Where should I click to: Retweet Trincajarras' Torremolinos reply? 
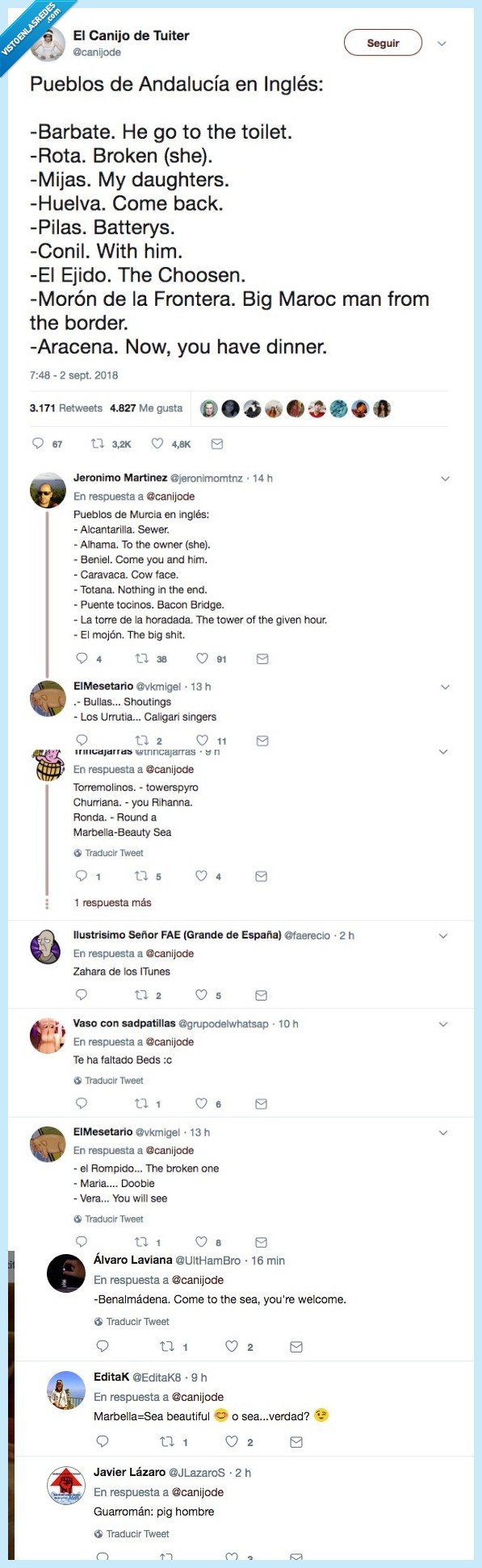(142, 875)
